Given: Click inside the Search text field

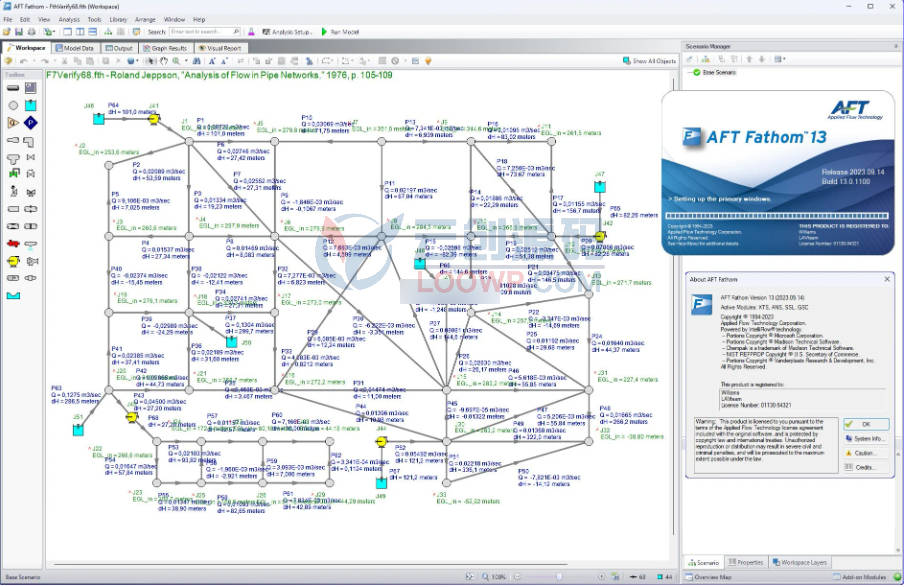Looking at the screenshot, I should 201,32.
